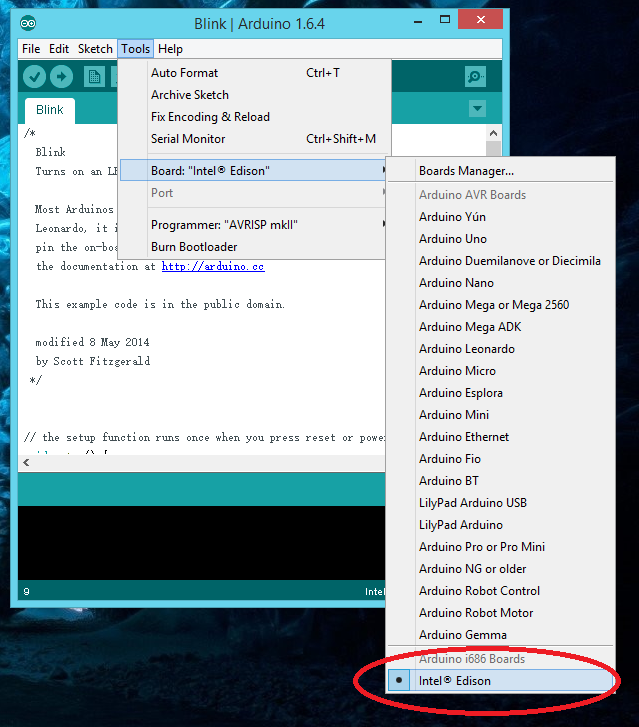The height and width of the screenshot is (727, 639).
Task: Choose Auto Format from Tools menu
Action: tap(252, 73)
